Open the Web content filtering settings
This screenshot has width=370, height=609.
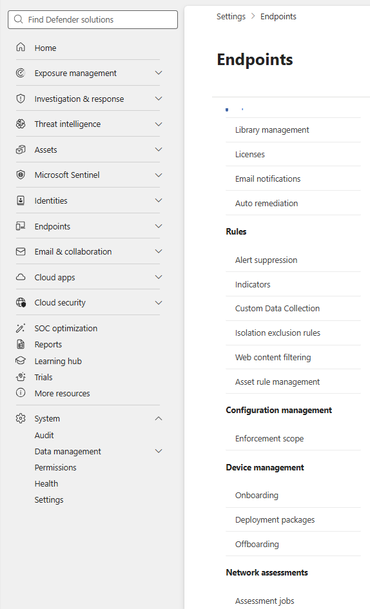pos(273,357)
